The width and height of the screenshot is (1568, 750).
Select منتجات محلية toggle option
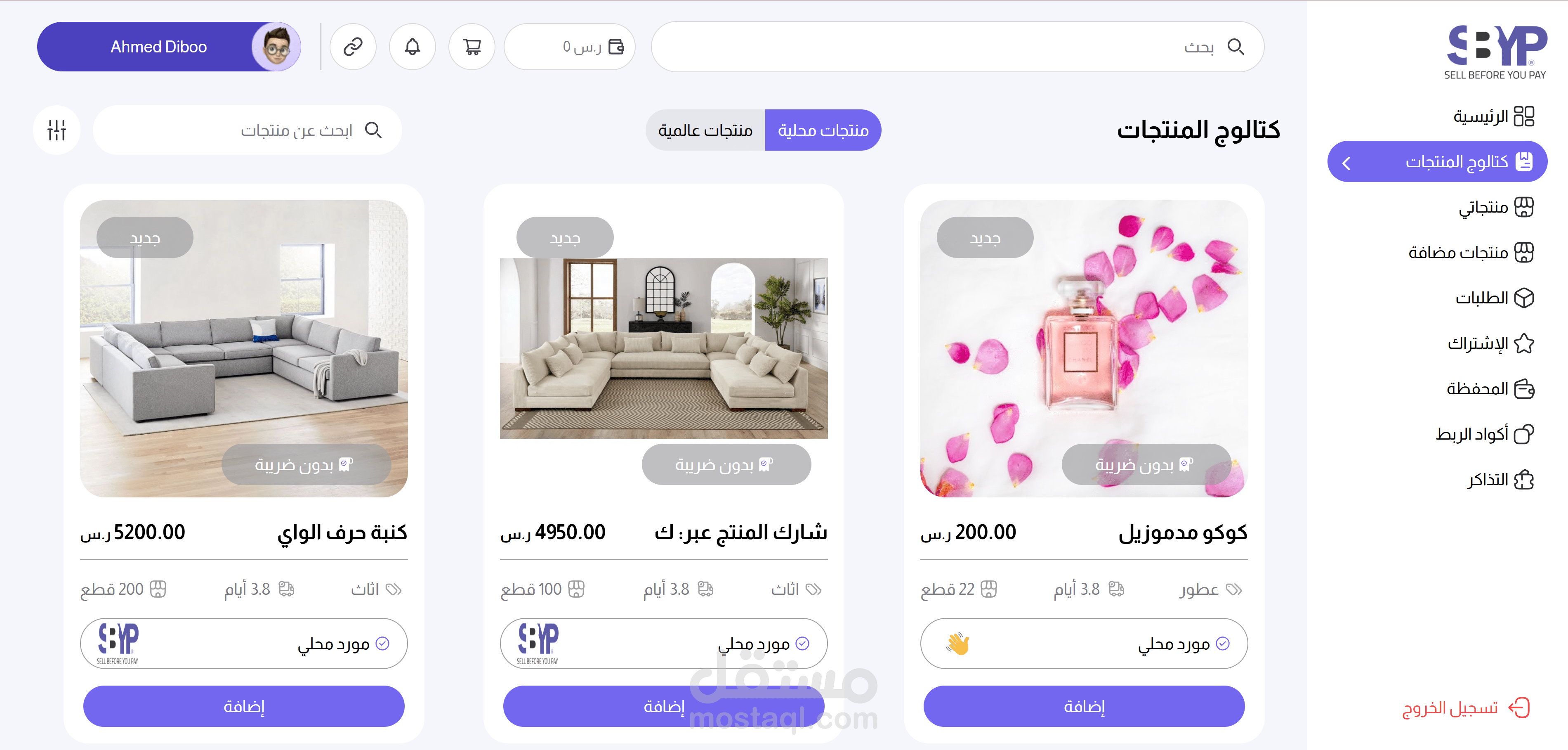coord(823,130)
